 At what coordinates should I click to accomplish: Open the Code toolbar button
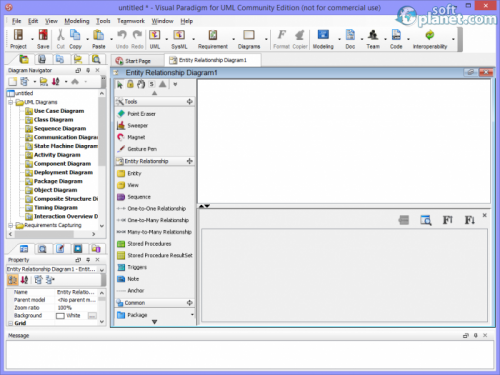pyautogui.click(x=396, y=39)
